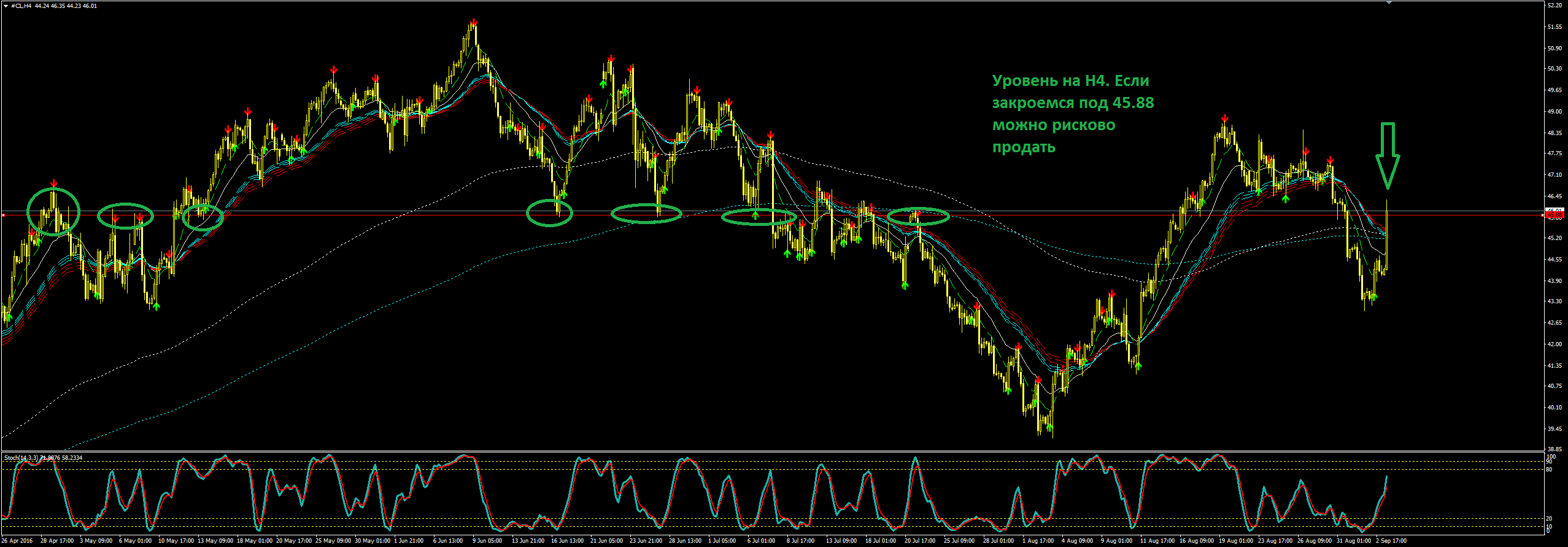Click the 16 Jun 13:00 time label
The height and width of the screenshot is (547, 1568).
point(568,541)
